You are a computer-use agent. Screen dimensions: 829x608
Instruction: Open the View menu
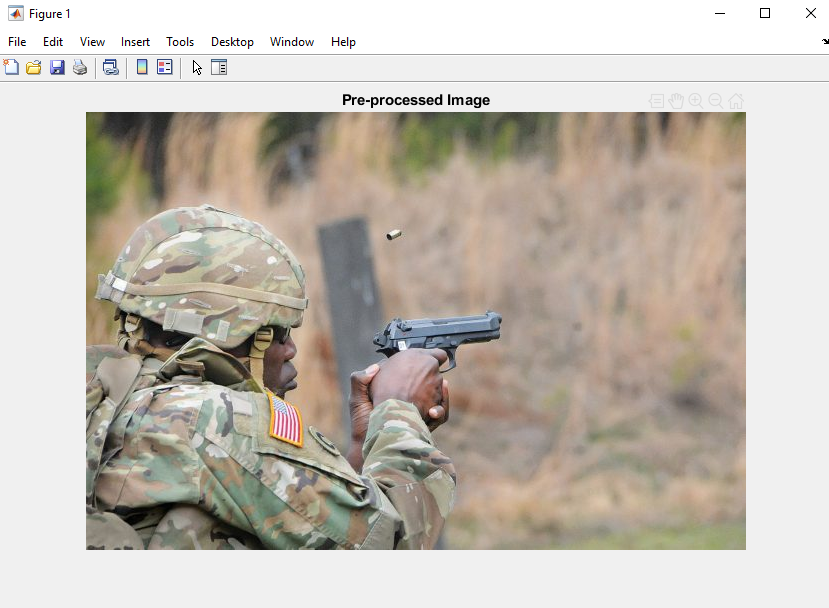(x=93, y=42)
